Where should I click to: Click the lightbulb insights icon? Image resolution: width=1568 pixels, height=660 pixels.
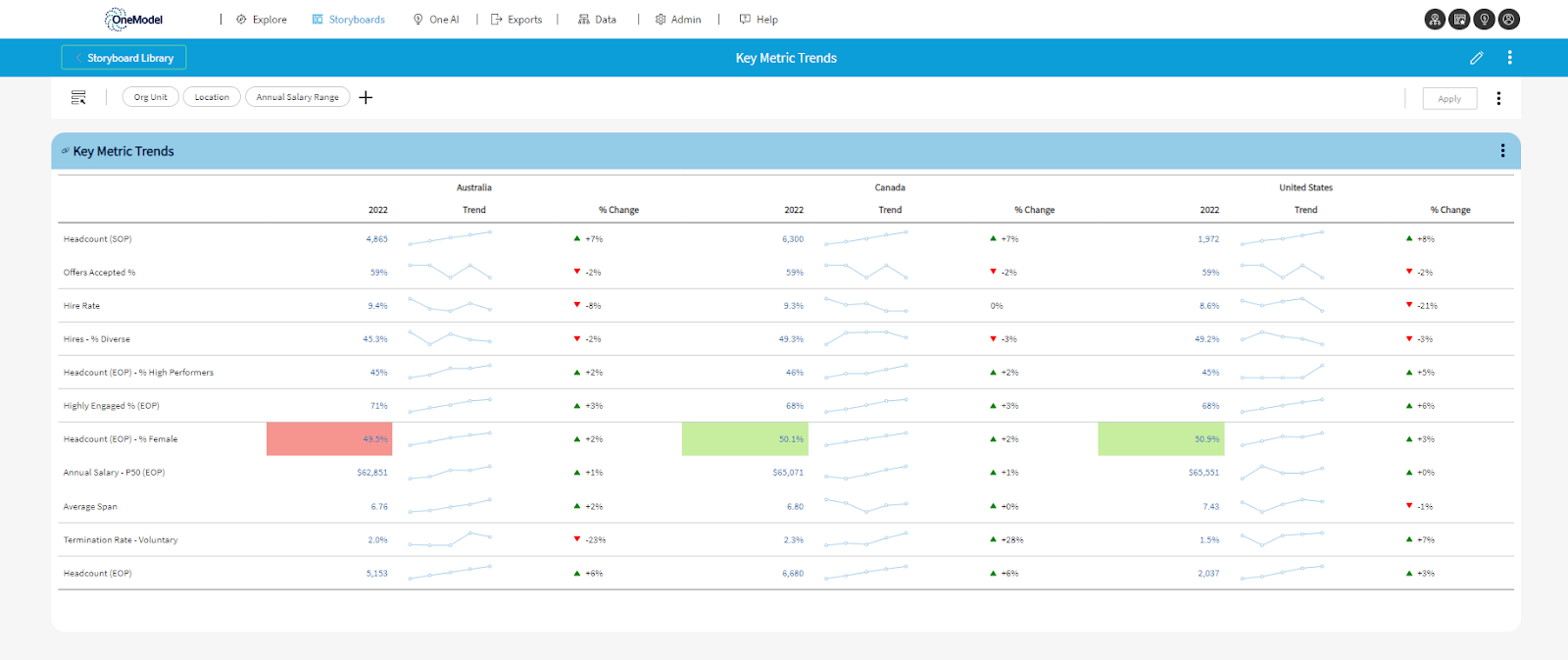point(1485,19)
